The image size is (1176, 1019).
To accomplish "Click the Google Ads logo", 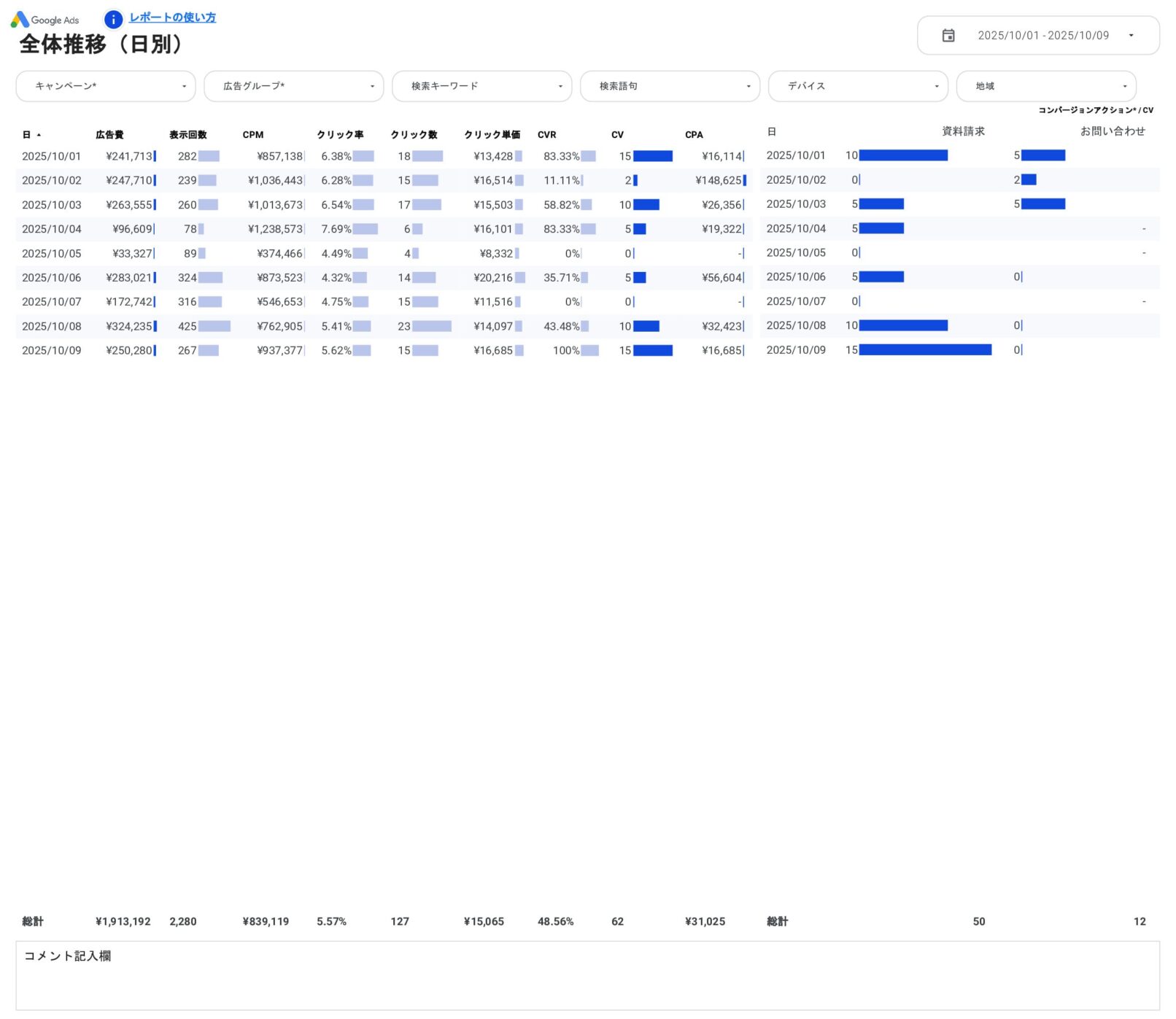I will 46,20.
